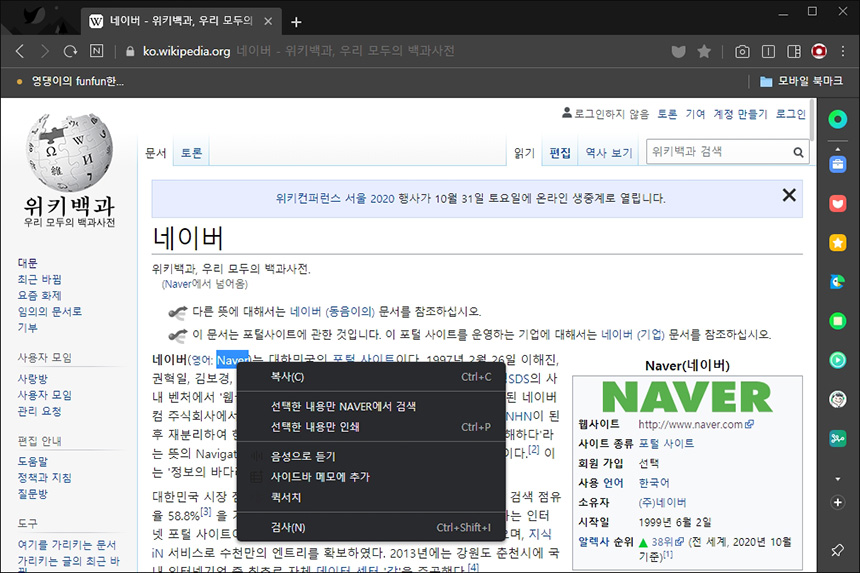
Task: Reload the page with the refresh icon
Action: pos(70,52)
